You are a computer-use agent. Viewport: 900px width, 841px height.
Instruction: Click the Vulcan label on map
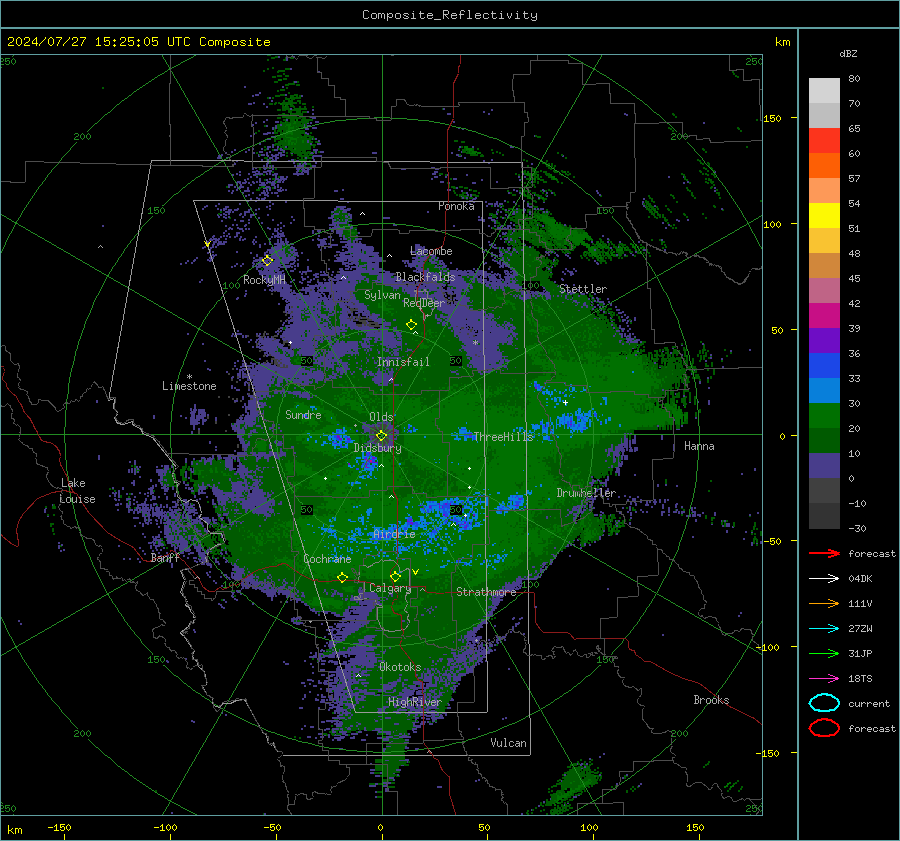click(x=509, y=743)
